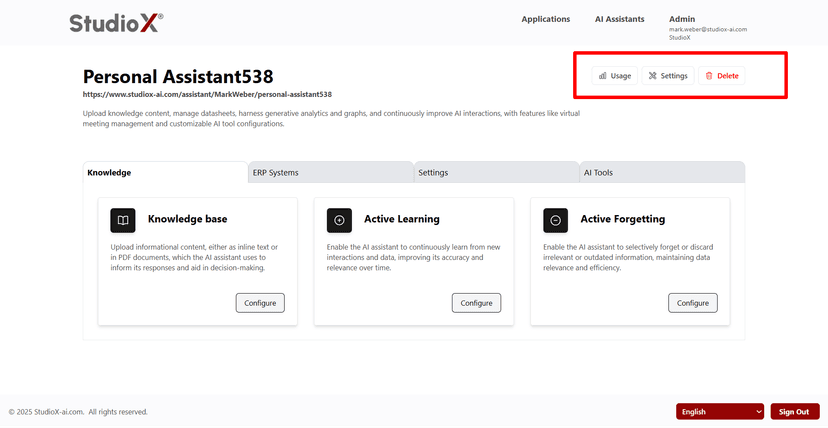Click the Knowledge base book icon
The height and width of the screenshot is (428, 828).
(x=122, y=220)
